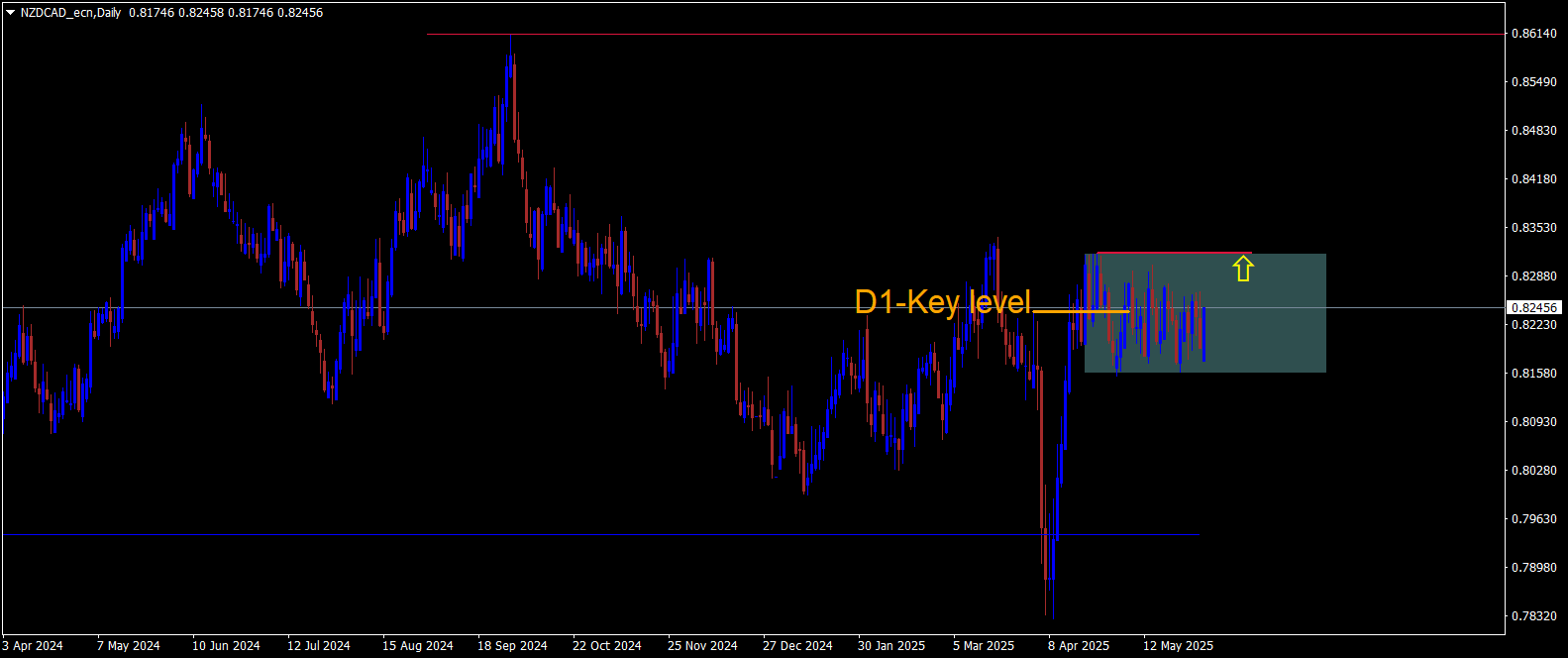This screenshot has width=1568, height=658.
Task: Click the 8 Apr 2025 date label
Action: click(x=1079, y=646)
